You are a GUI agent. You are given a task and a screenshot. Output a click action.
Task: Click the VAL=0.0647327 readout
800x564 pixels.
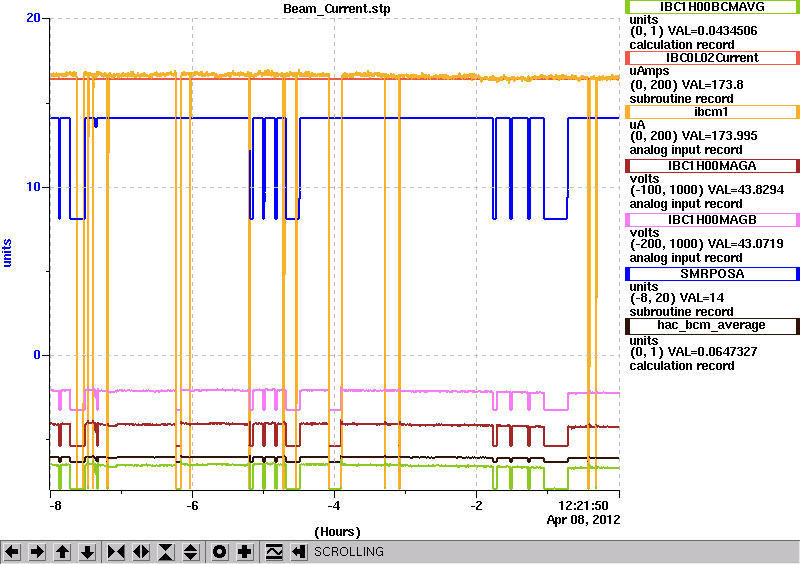pyautogui.click(x=713, y=352)
